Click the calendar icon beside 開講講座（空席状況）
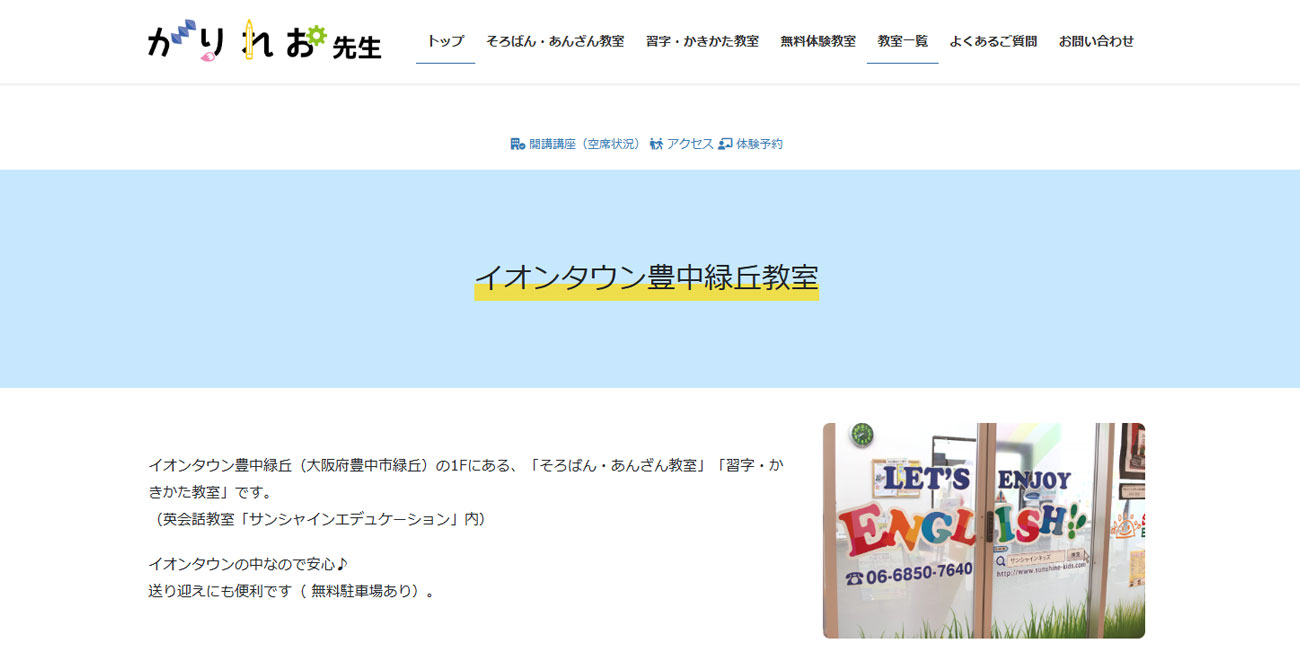 click(516, 143)
